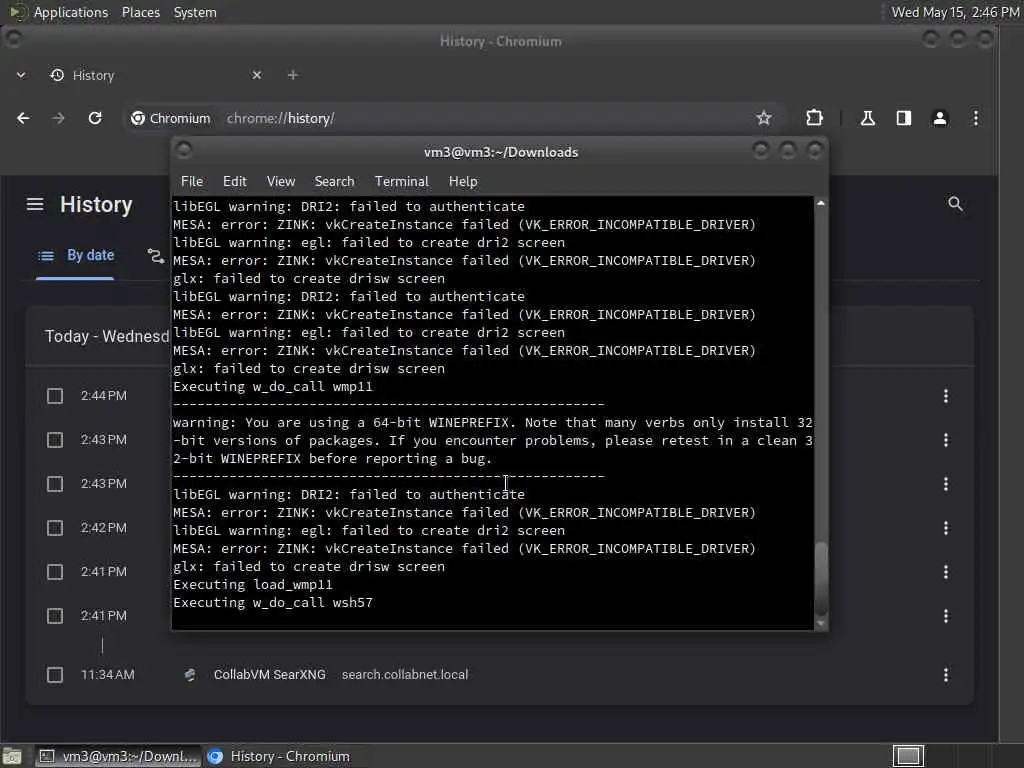The image size is (1024, 768).
Task: Open a new tab with plus button
Action: [x=293, y=75]
